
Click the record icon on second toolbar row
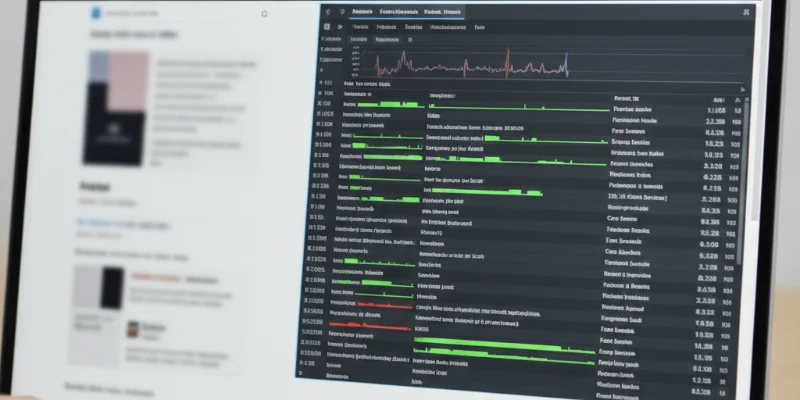323,28
